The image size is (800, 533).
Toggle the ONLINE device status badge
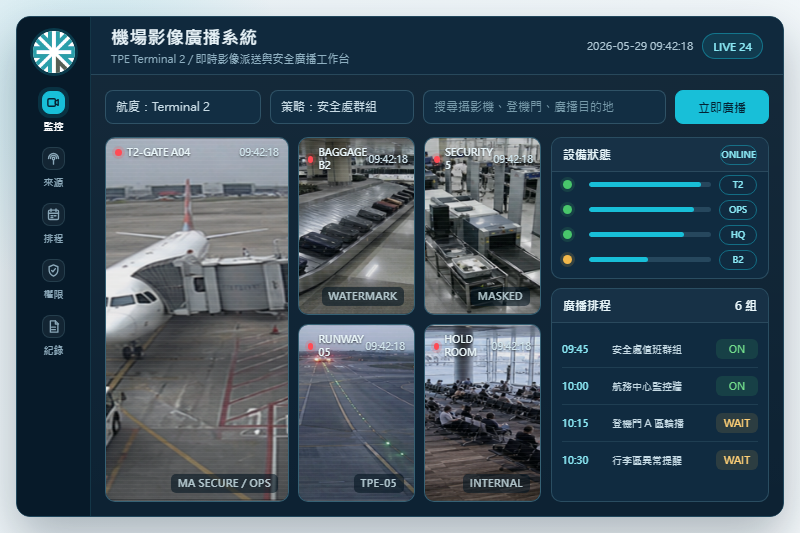[x=738, y=155]
